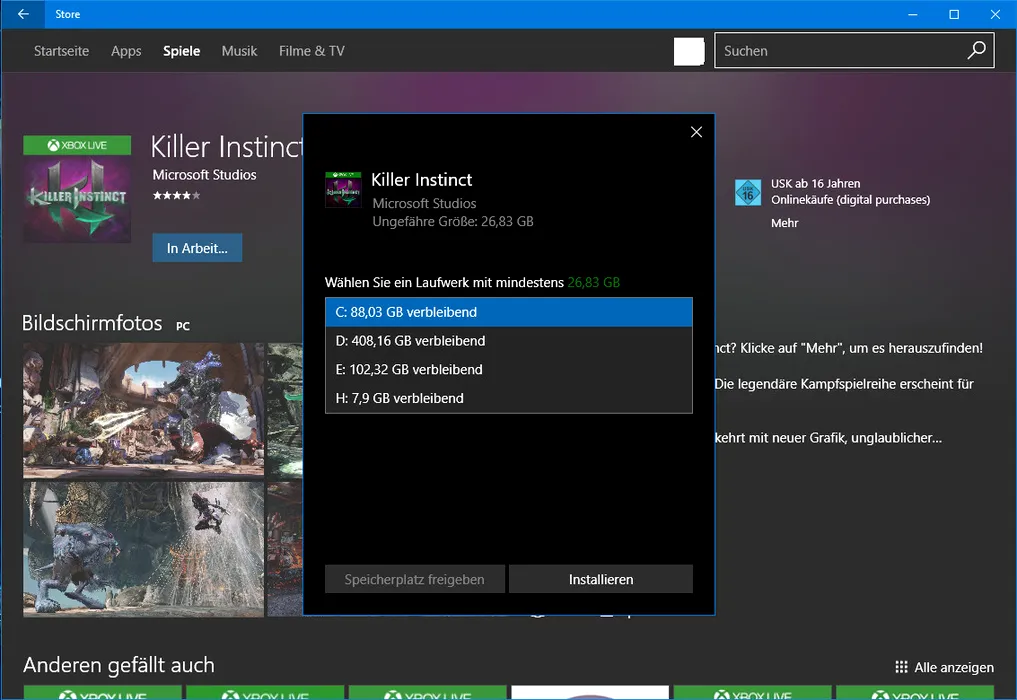The image size is (1017, 700).
Task: Click the PC label beside Bildschirmfotos
Action: tap(183, 326)
